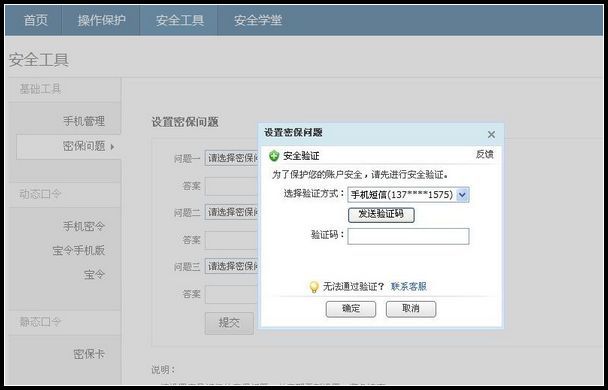Screen dimensions: 608x390
Task: Close the 设置密保问题 dialog
Action: pyautogui.click(x=491, y=135)
